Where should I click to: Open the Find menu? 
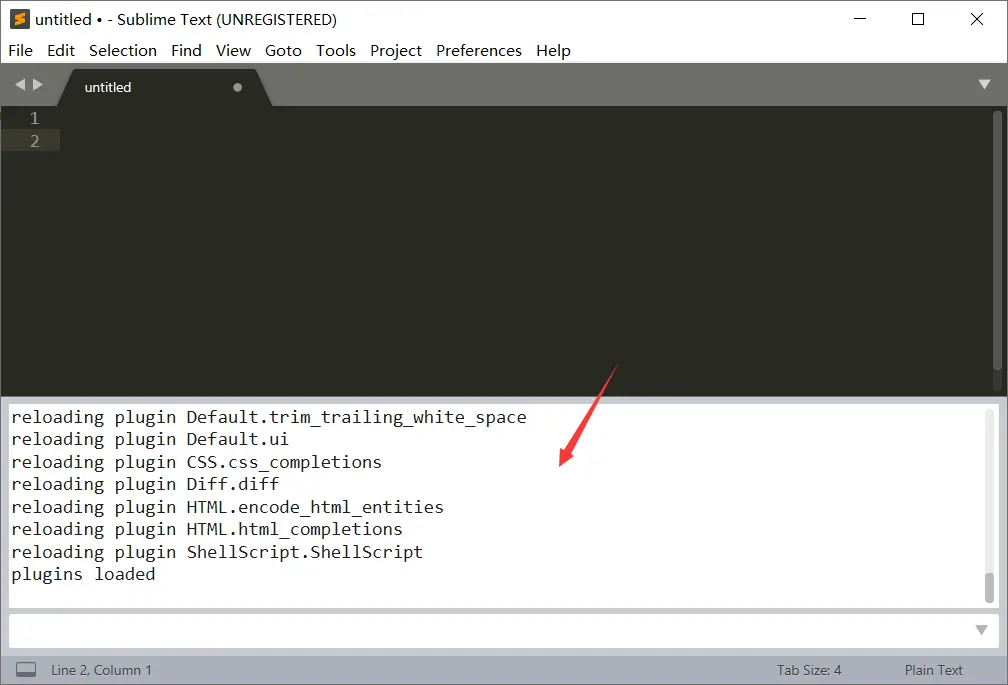pyautogui.click(x=186, y=50)
